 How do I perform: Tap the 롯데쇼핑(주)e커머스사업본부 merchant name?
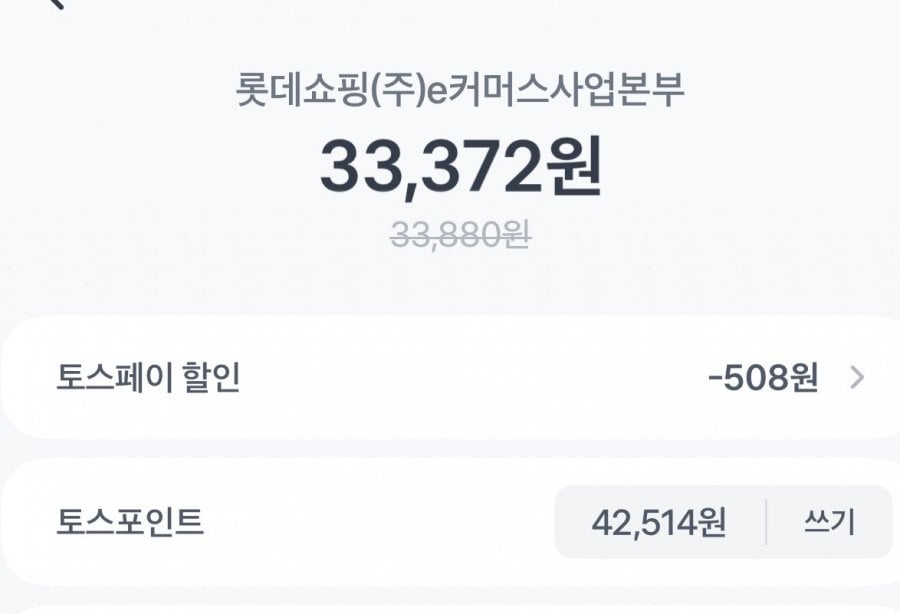(x=460, y=92)
